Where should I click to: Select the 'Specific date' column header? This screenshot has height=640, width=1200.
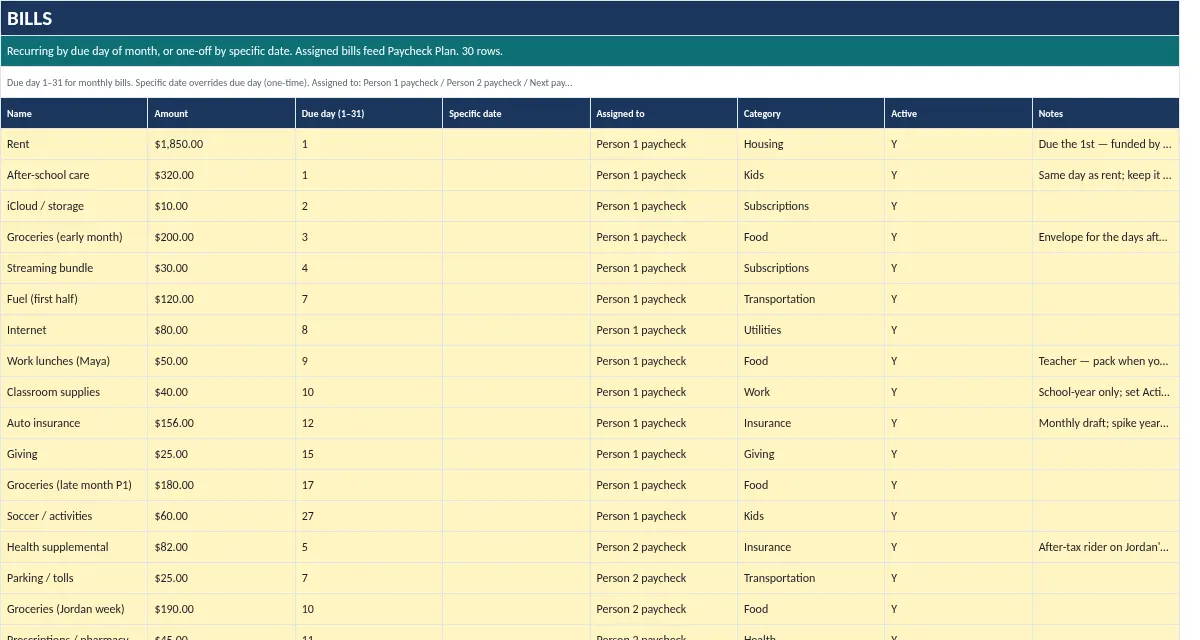pos(516,113)
